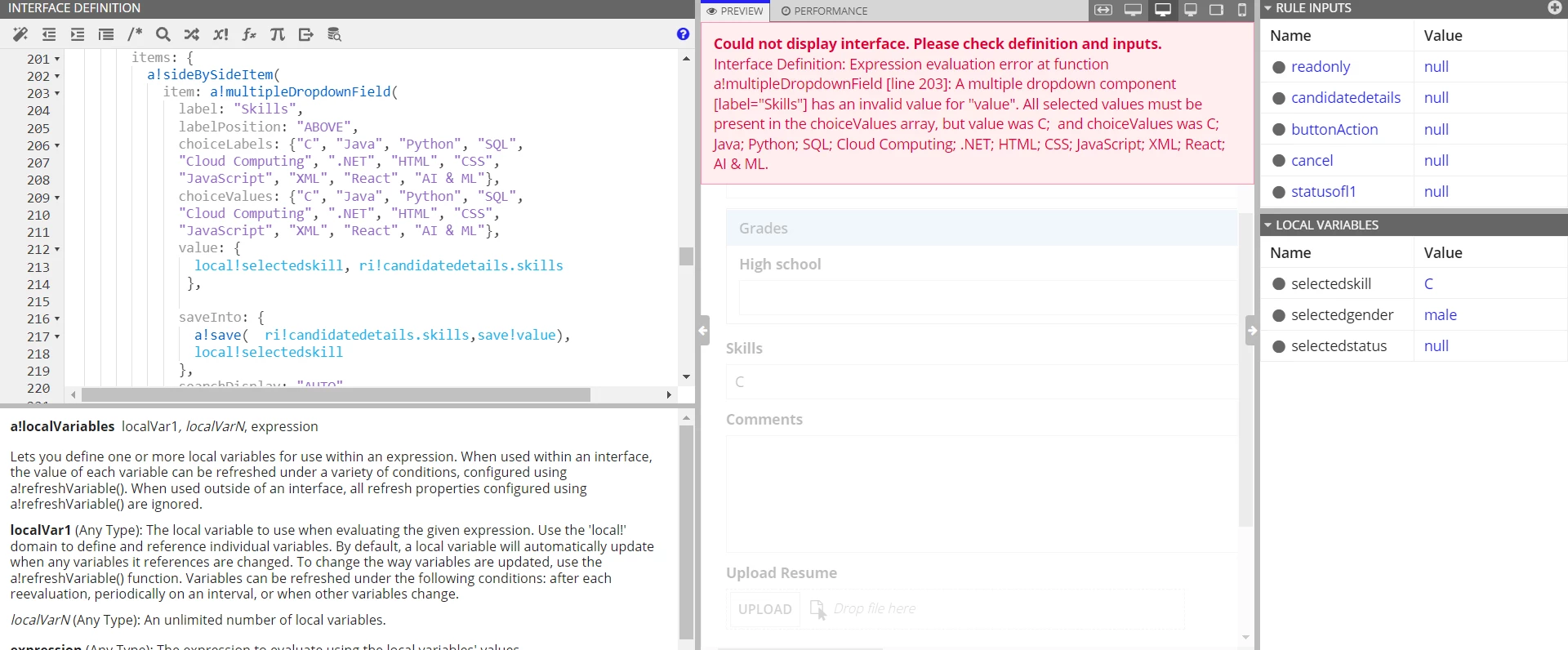Fold code at line 206
The width and height of the screenshot is (1568, 650).
point(57,146)
